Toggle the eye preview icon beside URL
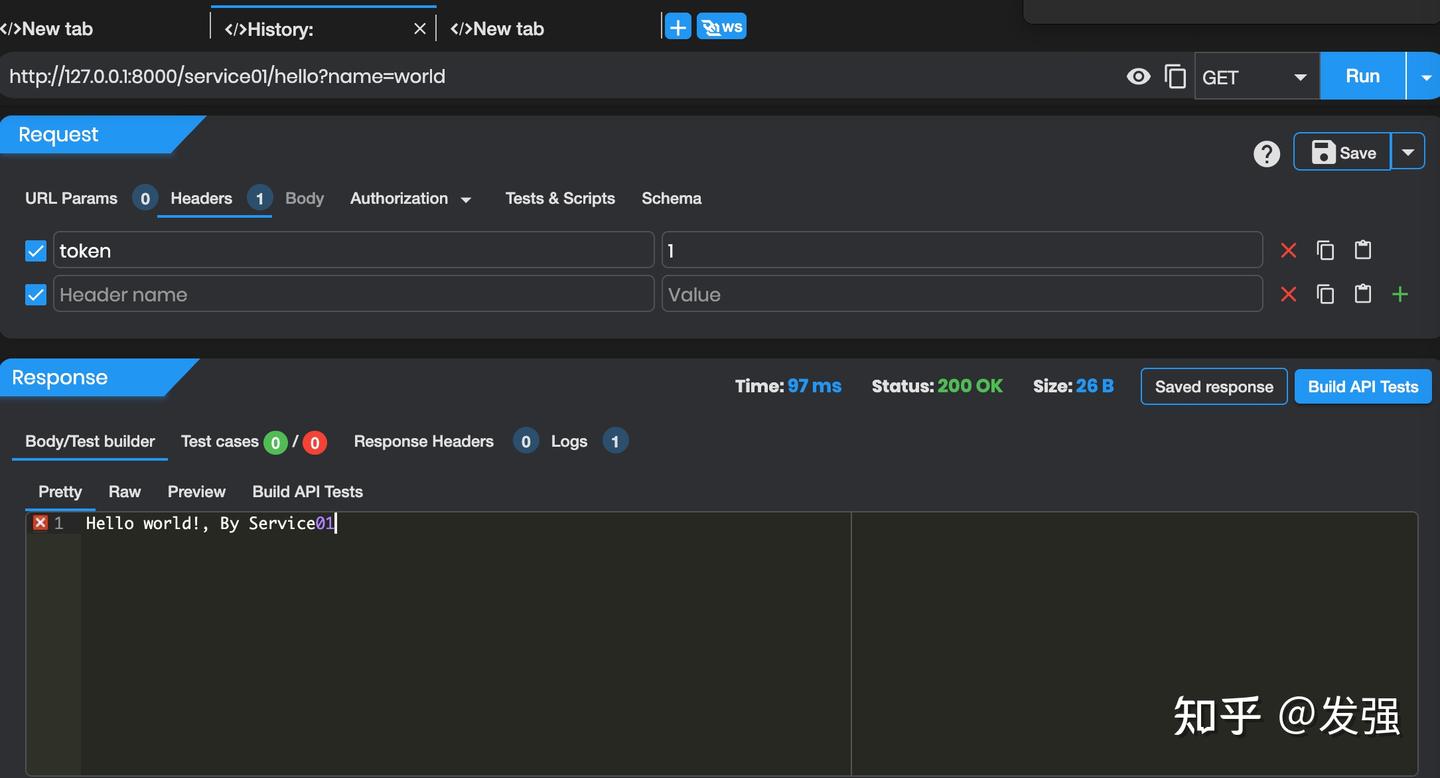This screenshot has width=1440, height=778. (x=1138, y=76)
